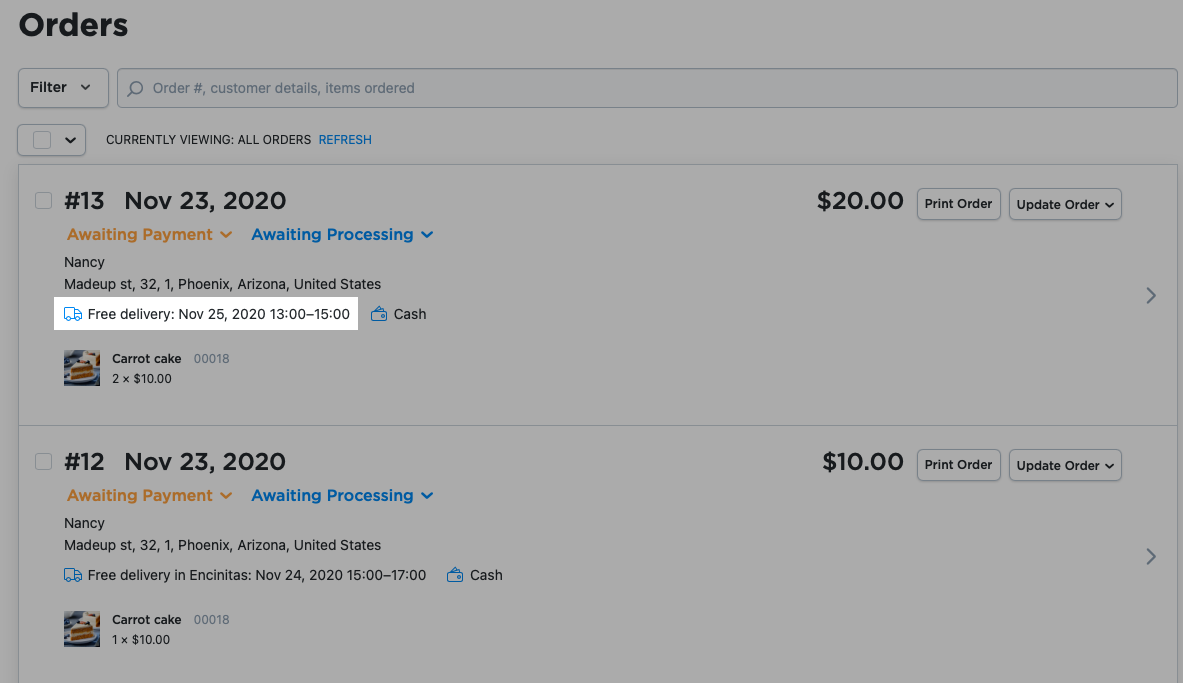Click Print Order for order #12
This screenshot has height=683, width=1183.
958,465
